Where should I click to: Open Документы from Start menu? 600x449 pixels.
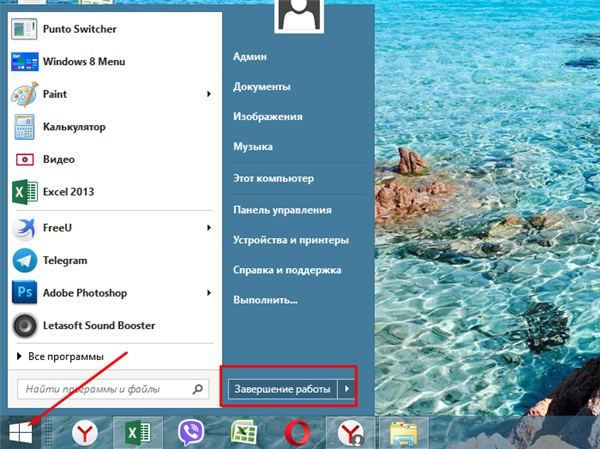[x=262, y=87]
